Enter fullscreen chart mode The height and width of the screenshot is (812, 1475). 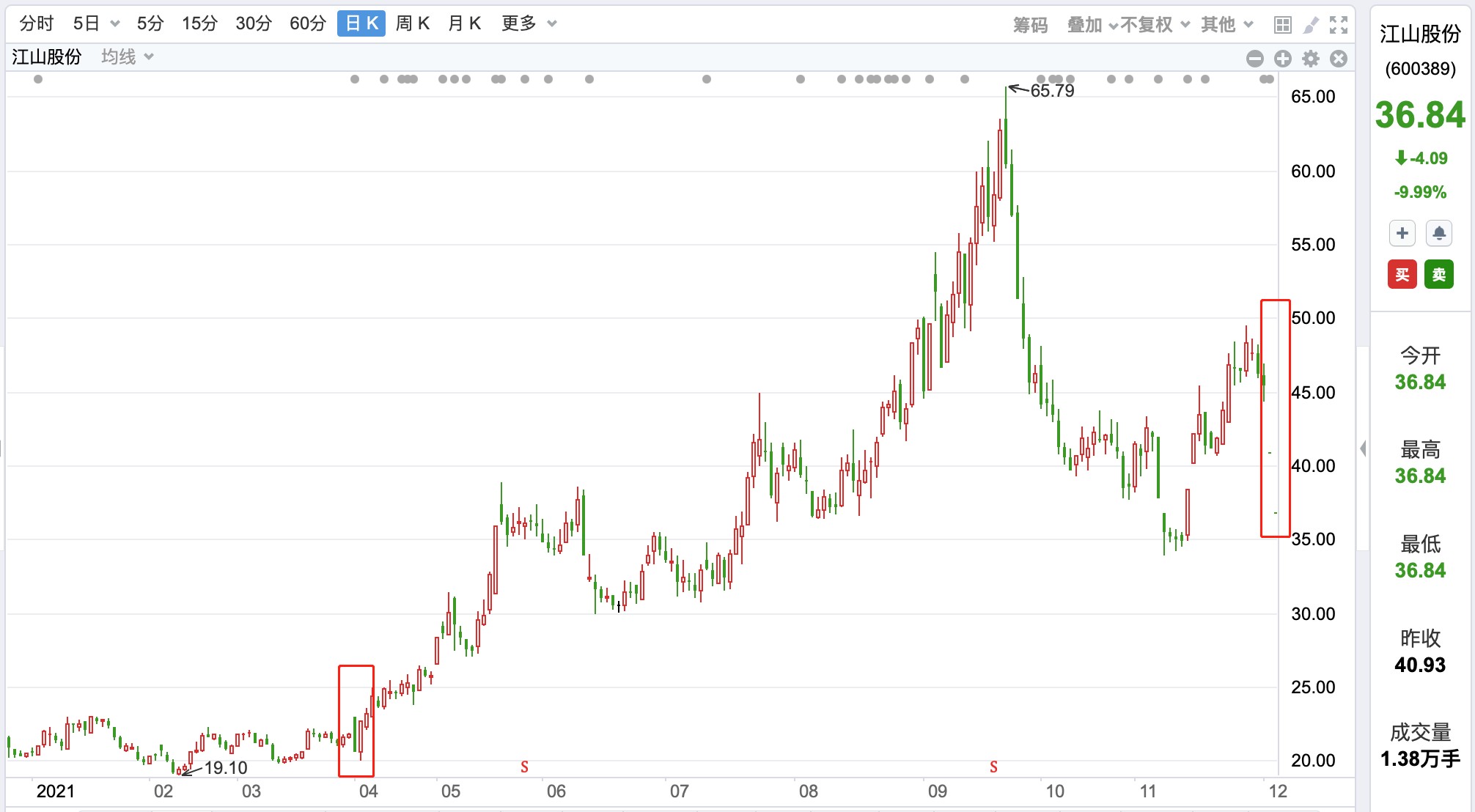pyautogui.click(x=1339, y=25)
